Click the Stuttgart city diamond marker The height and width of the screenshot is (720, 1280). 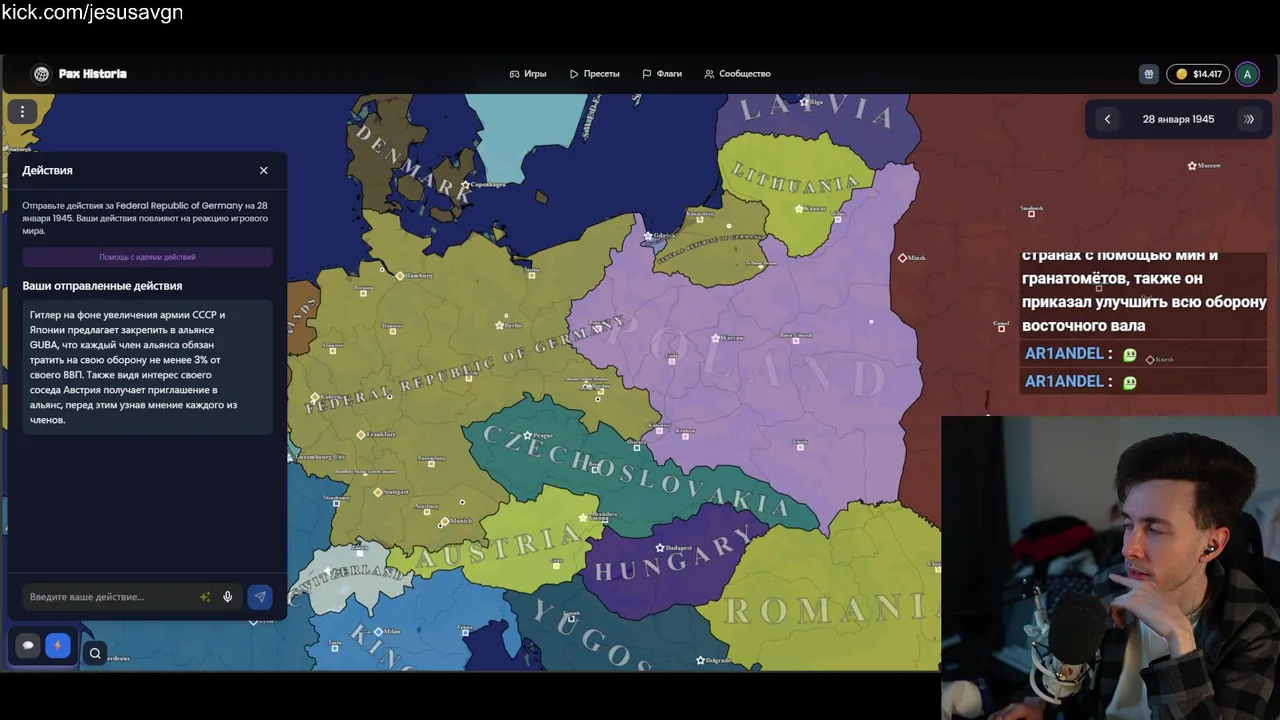coord(378,492)
